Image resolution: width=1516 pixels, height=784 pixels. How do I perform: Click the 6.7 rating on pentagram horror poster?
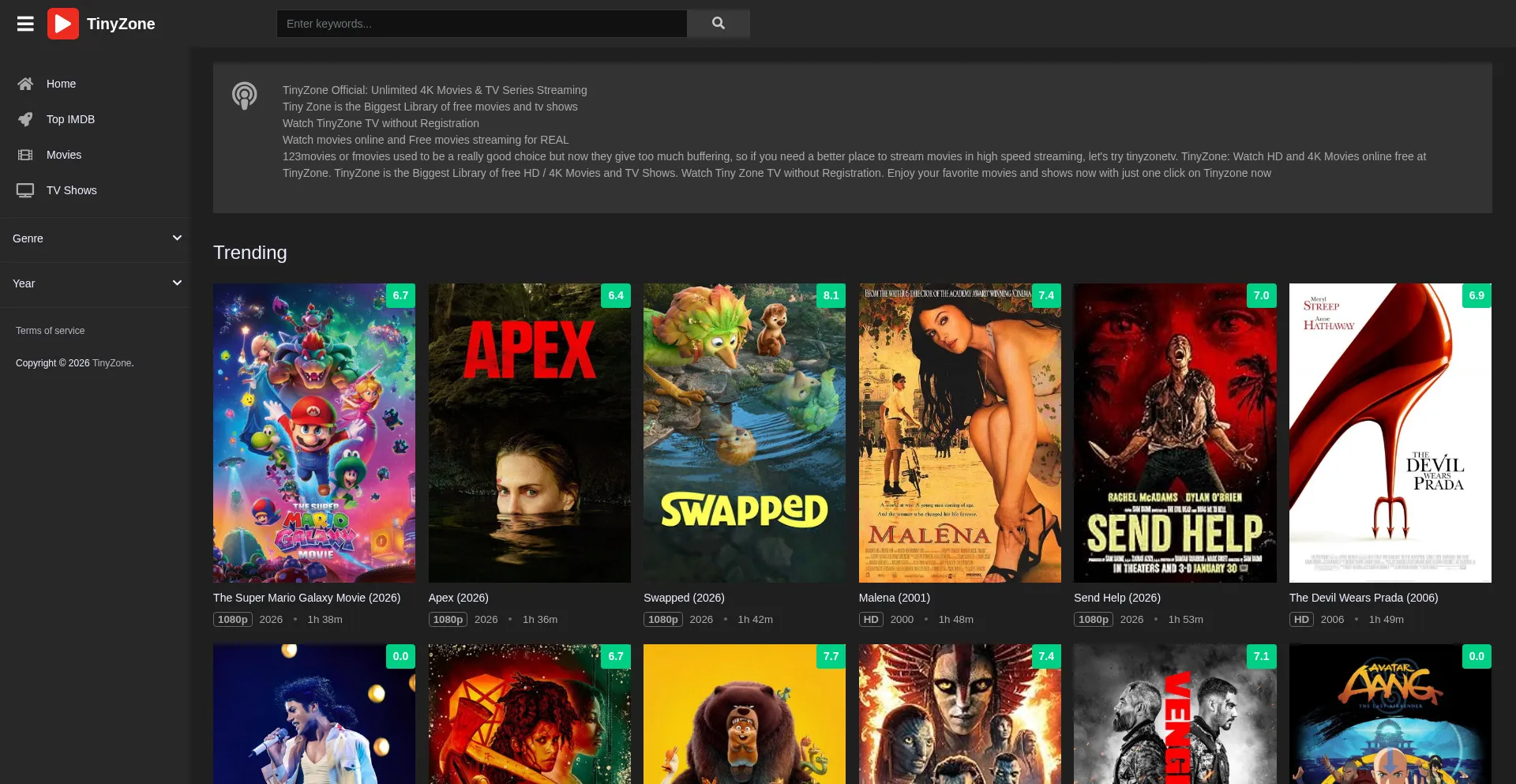pos(616,656)
